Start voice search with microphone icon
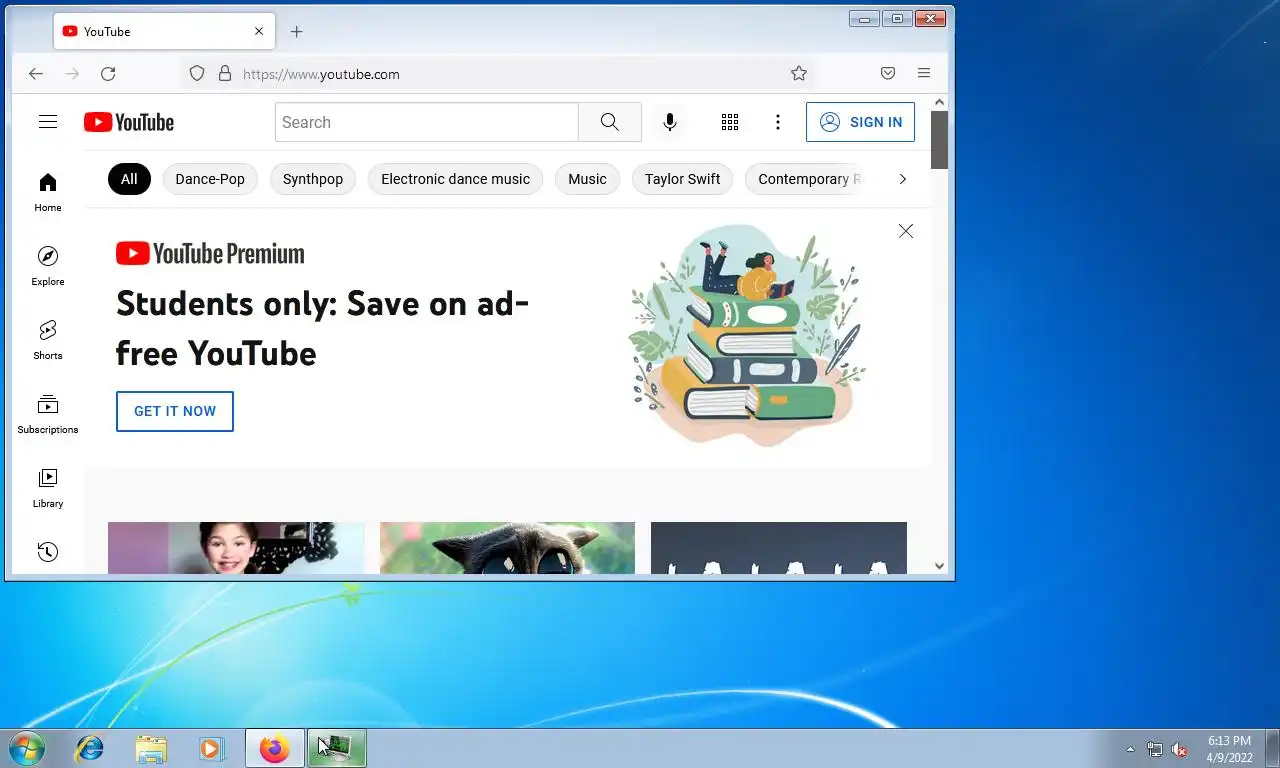The width and height of the screenshot is (1280, 768). click(x=670, y=122)
